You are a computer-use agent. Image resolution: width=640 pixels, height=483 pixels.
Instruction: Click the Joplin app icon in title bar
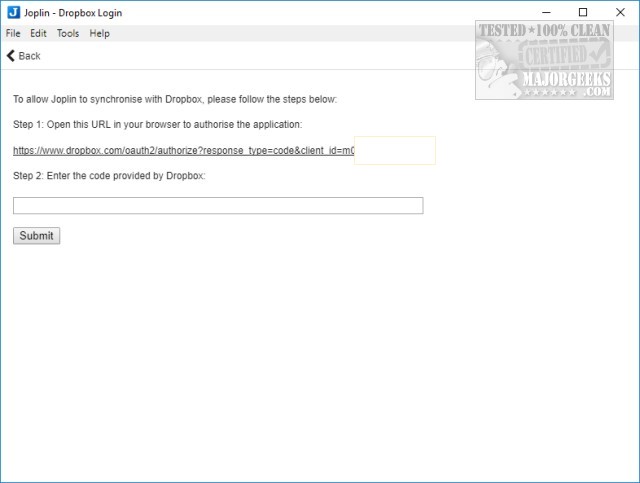point(13,13)
